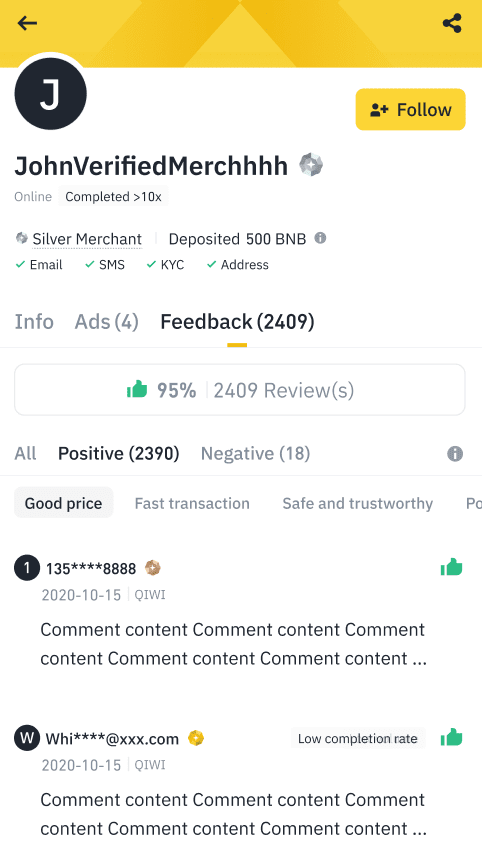Open the Silver Merchant link
This screenshot has width=482, height=850.
pyautogui.click(x=87, y=239)
